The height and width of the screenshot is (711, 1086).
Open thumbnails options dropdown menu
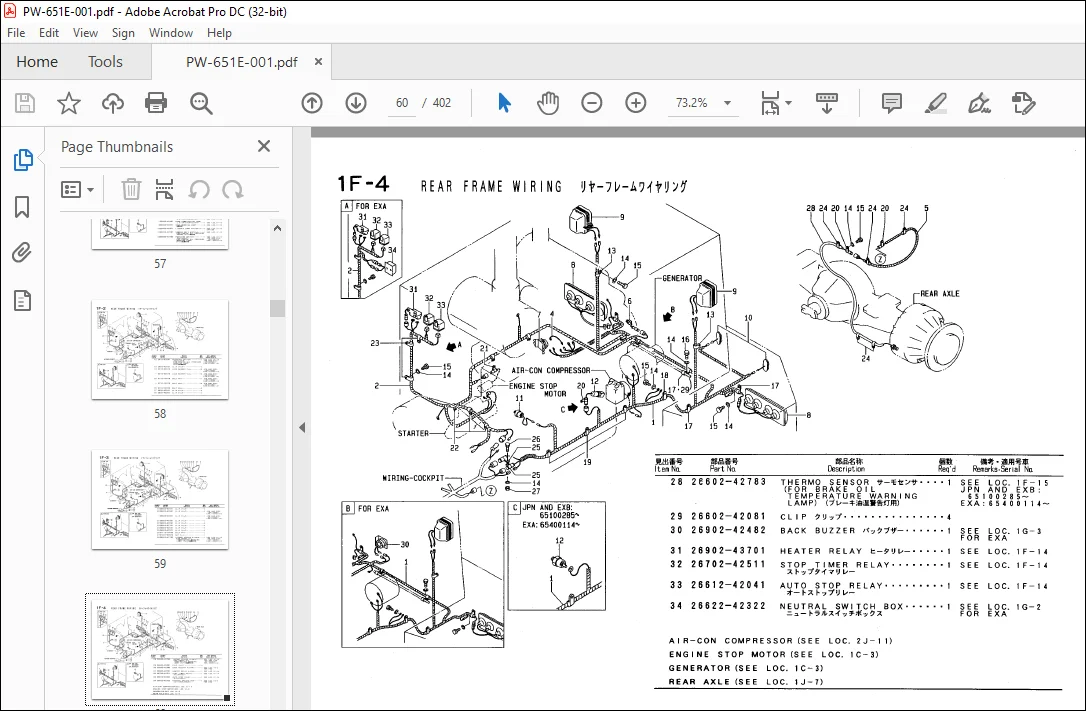78,189
